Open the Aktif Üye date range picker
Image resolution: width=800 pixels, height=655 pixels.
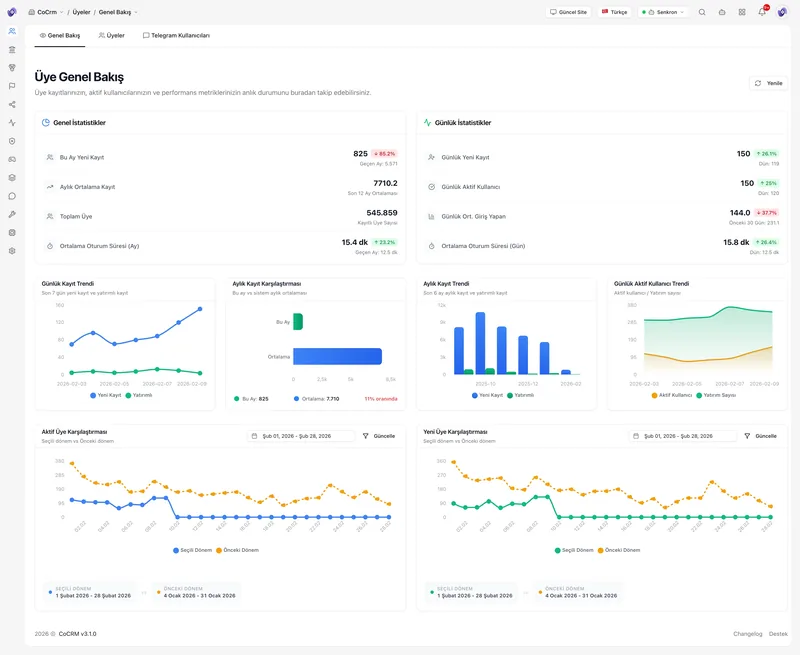pos(301,436)
